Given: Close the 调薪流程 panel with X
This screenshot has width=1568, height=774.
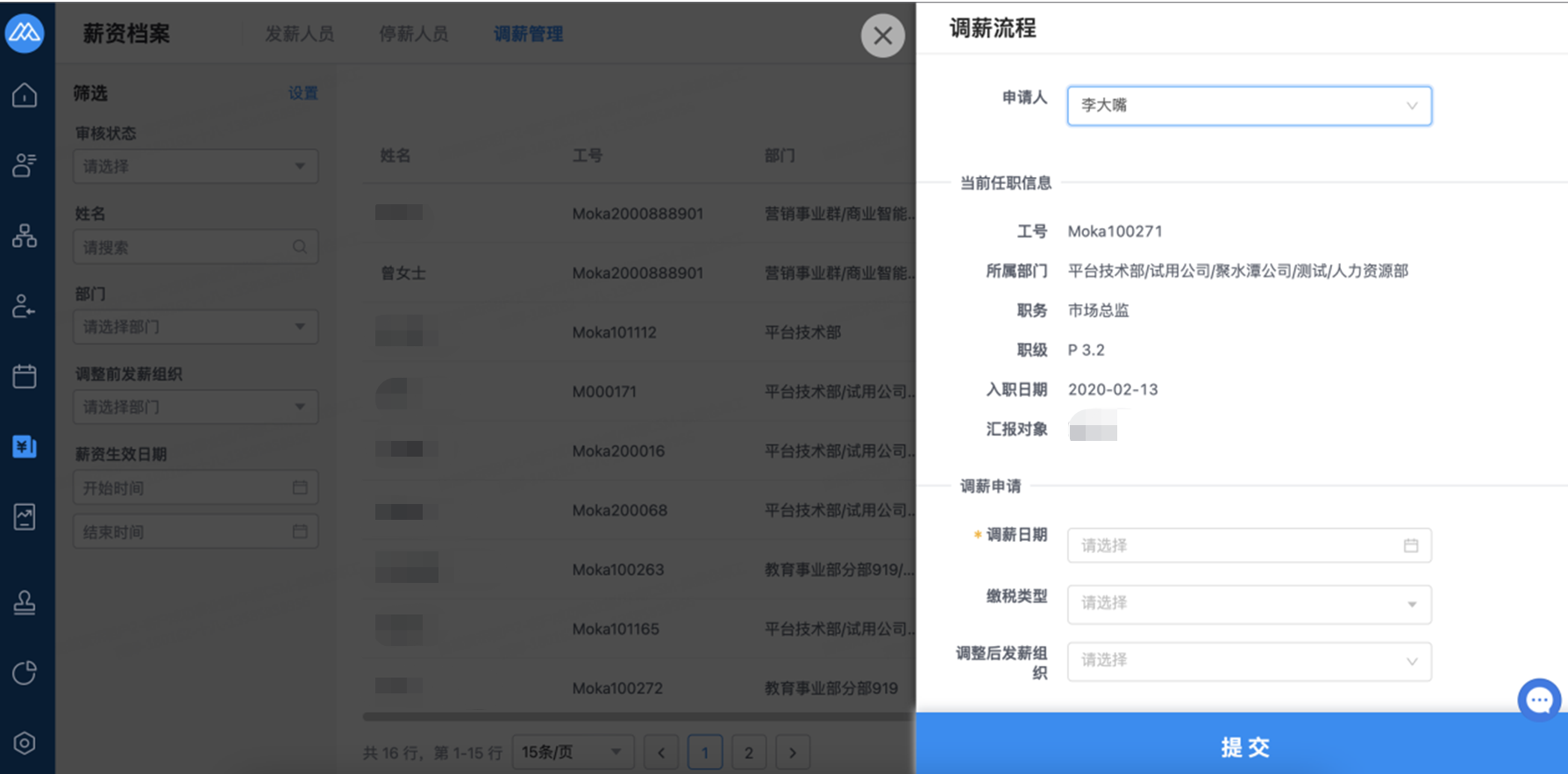Looking at the screenshot, I should click(x=882, y=36).
